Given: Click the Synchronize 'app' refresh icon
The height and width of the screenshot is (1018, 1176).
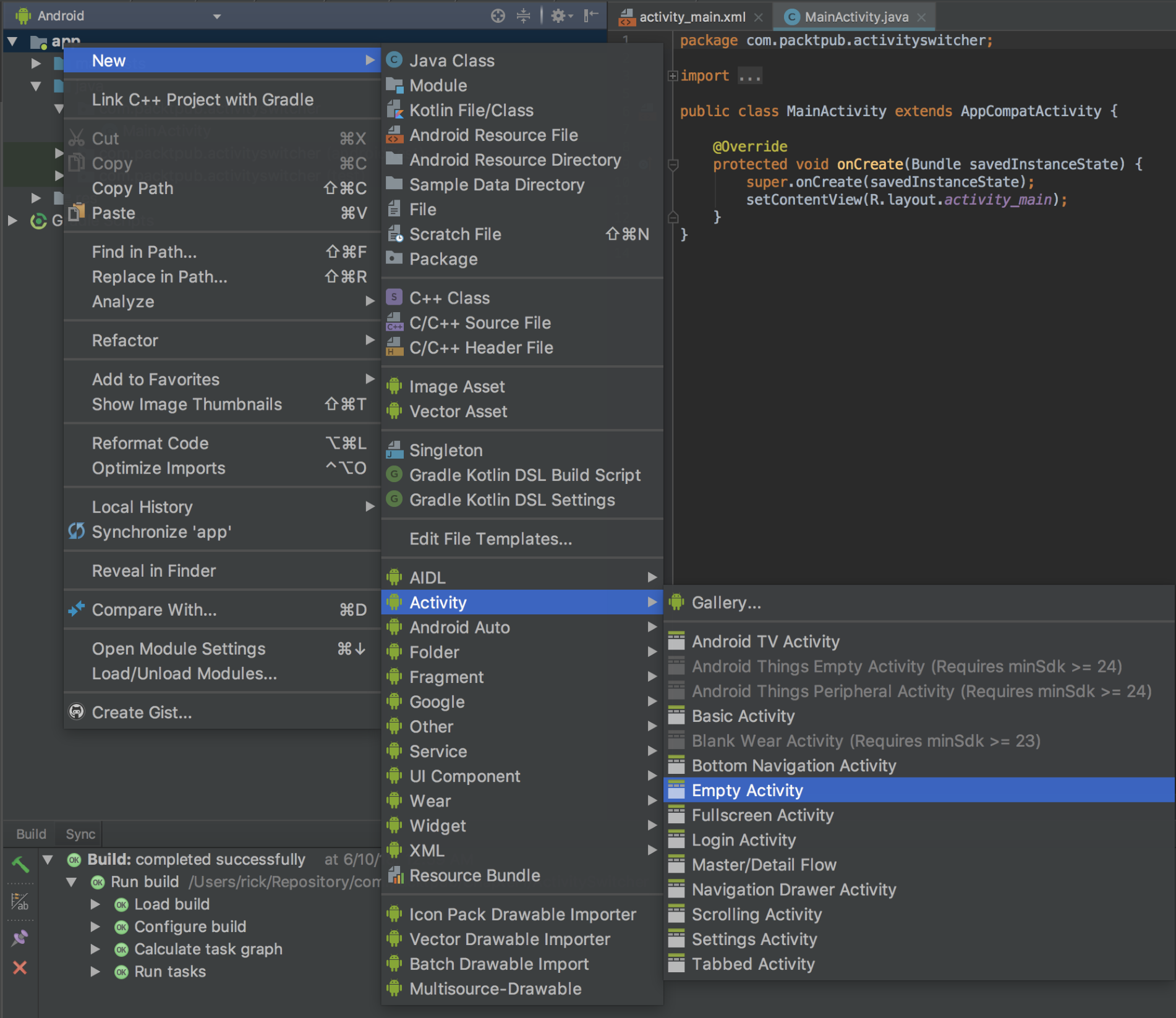Looking at the screenshot, I should 77,532.
